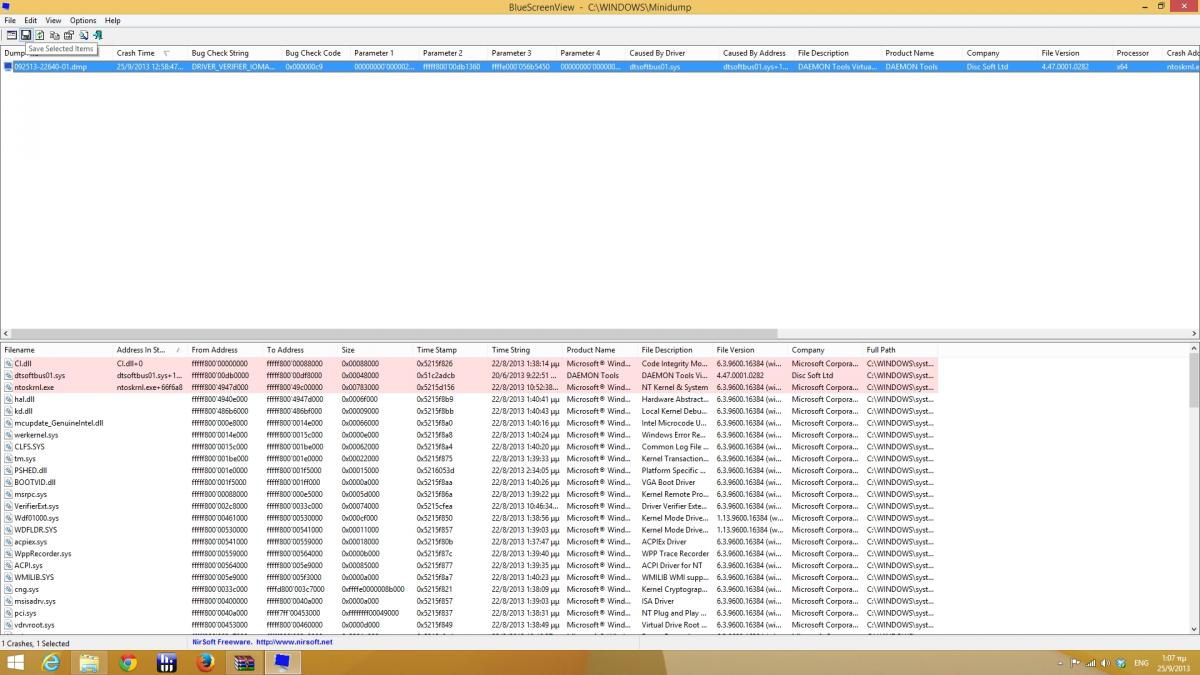Click the Refresh toolbar icon
Screen dimensions: 1200x675
click(x=40, y=35)
